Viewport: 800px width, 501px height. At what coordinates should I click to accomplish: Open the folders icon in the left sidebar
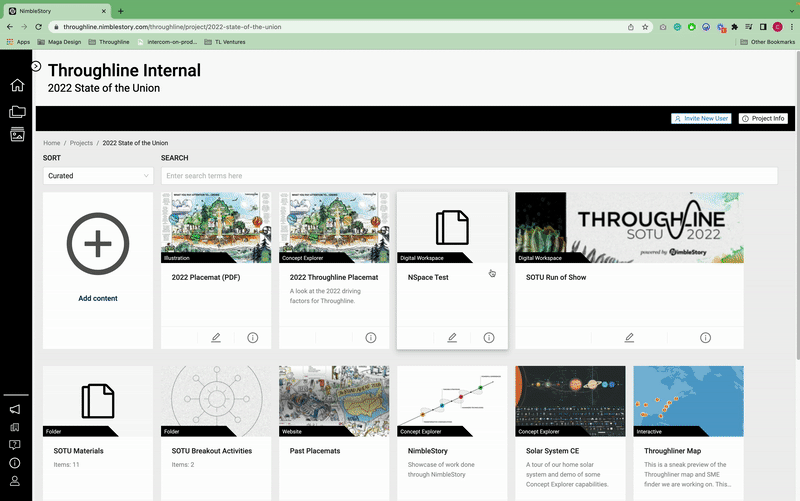[16, 111]
